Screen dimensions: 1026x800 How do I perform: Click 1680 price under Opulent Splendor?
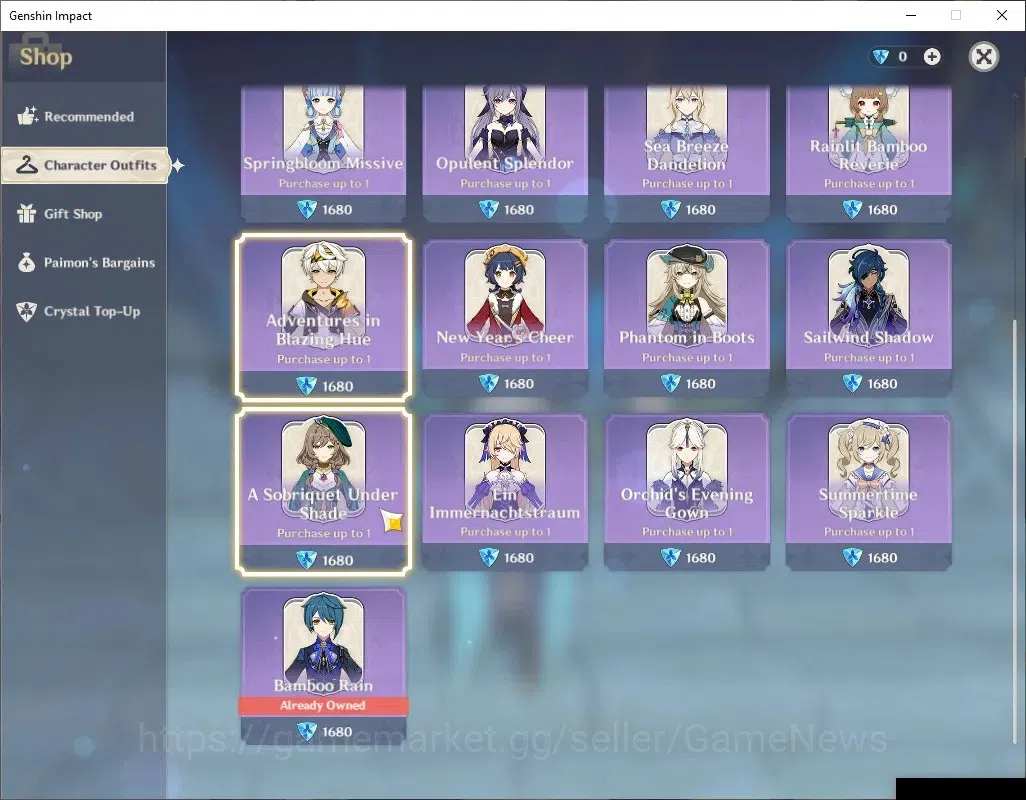[x=519, y=210]
